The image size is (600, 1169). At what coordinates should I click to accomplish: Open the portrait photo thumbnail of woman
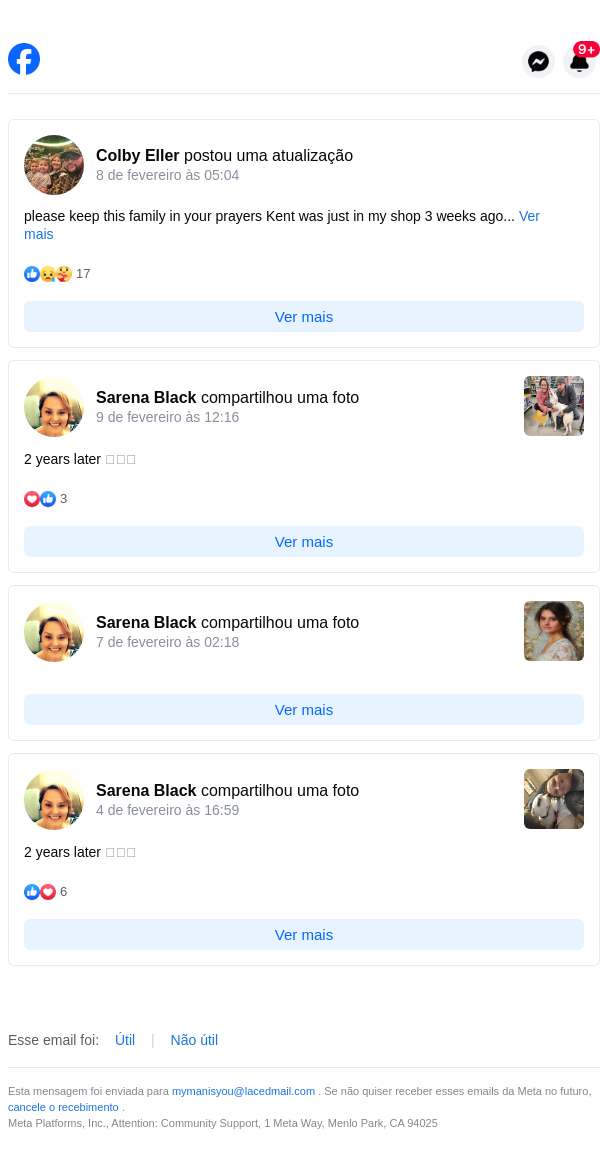click(554, 631)
